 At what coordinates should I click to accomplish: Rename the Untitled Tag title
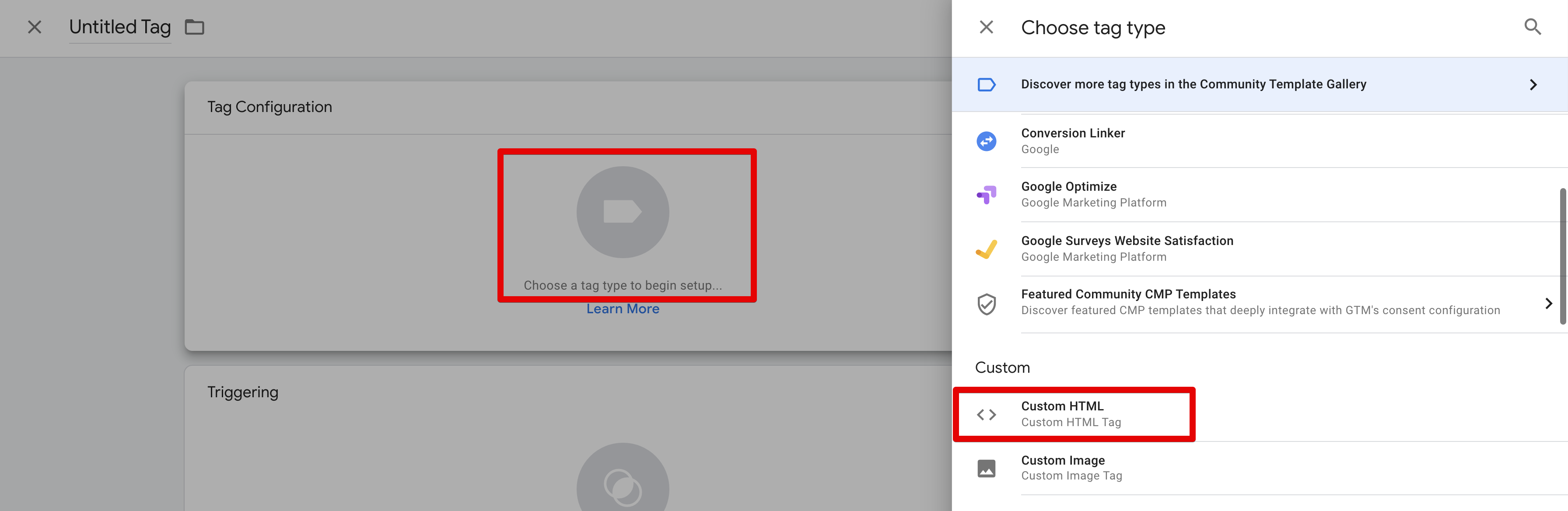120,28
